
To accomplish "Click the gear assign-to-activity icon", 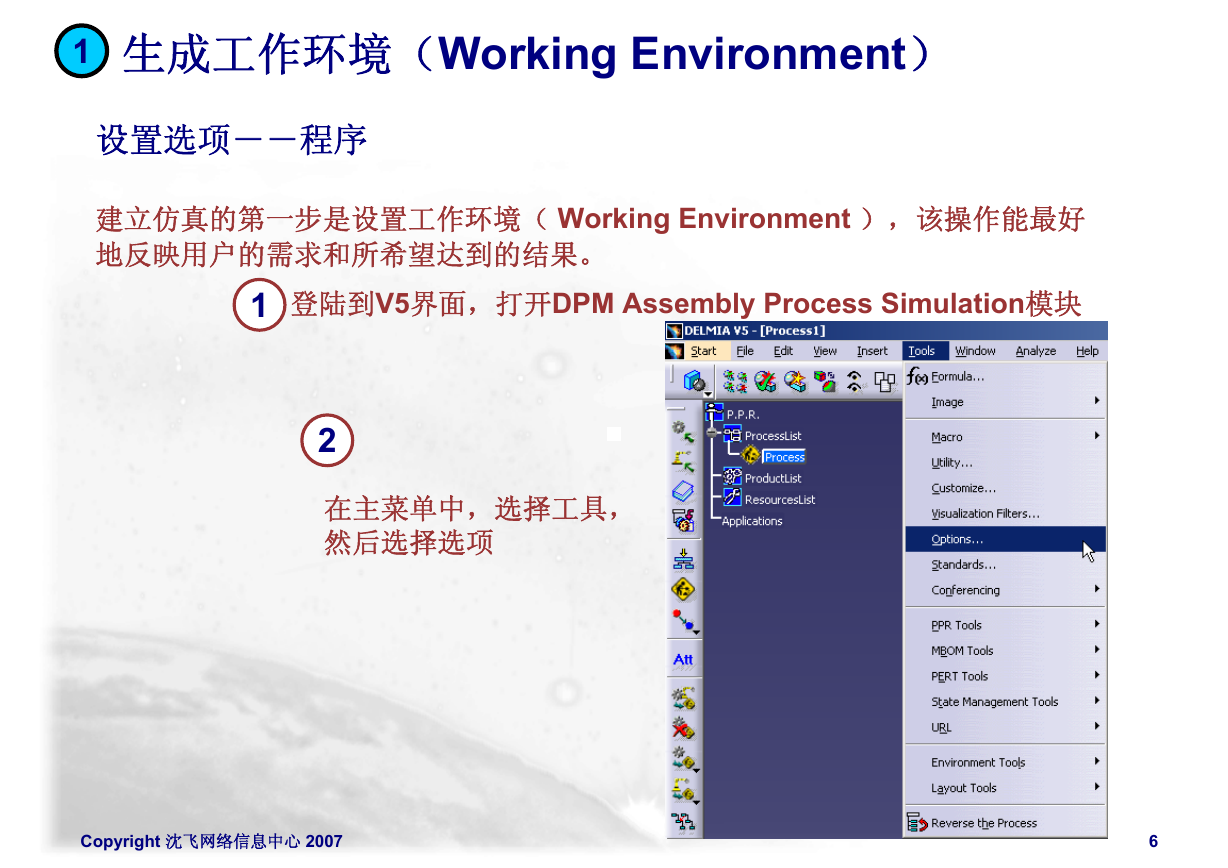I will (x=683, y=758).
